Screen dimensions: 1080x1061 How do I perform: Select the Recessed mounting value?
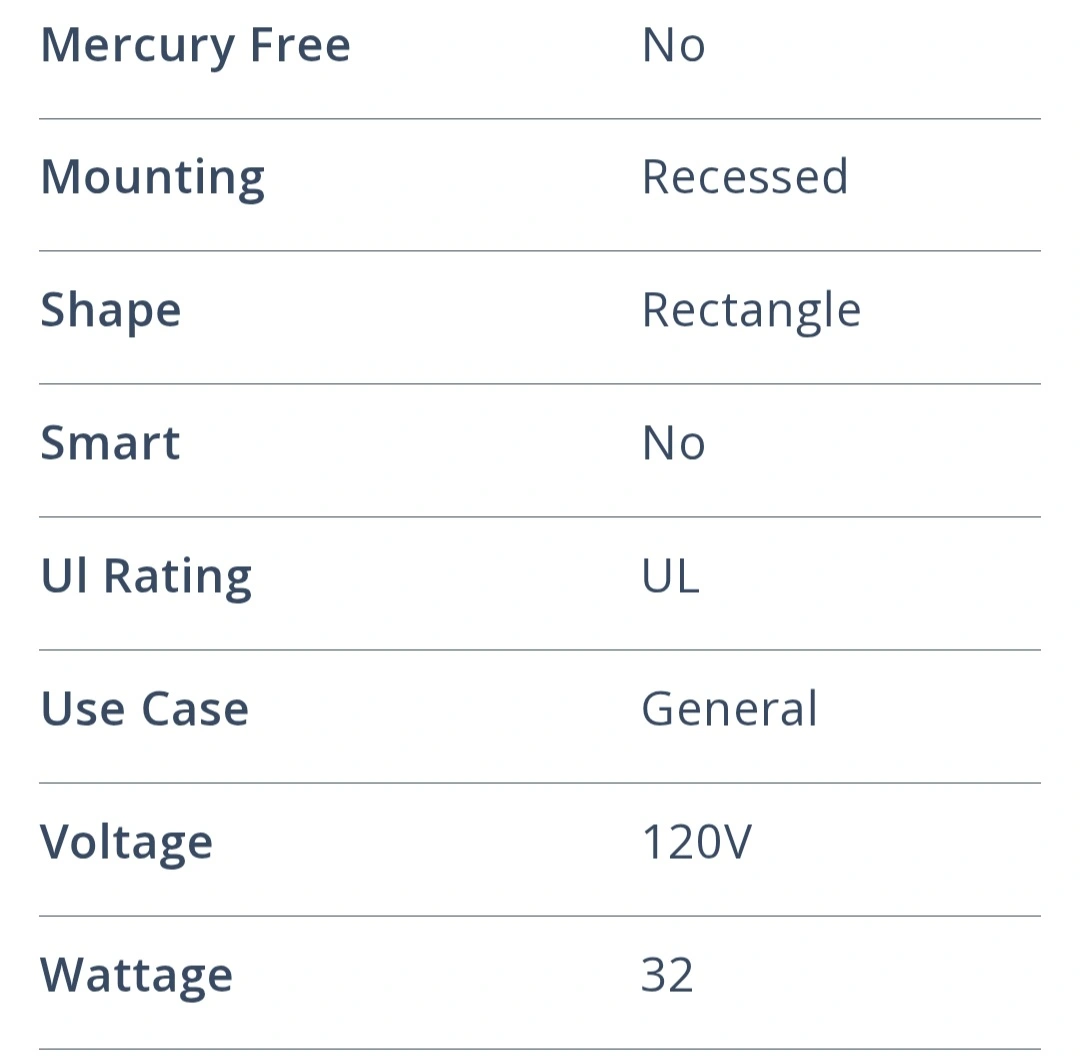[744, 178]
